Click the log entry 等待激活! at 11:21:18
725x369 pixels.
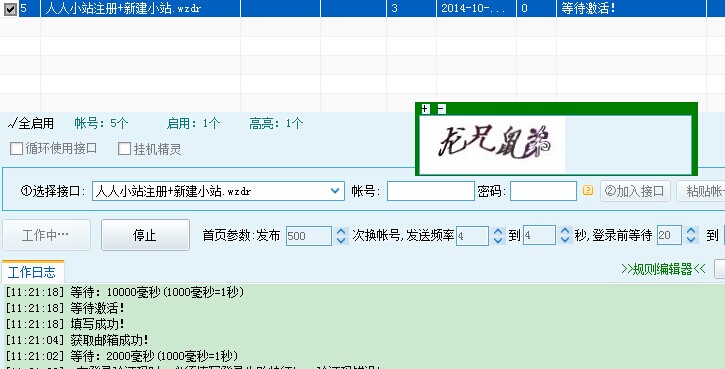(65, 308)
